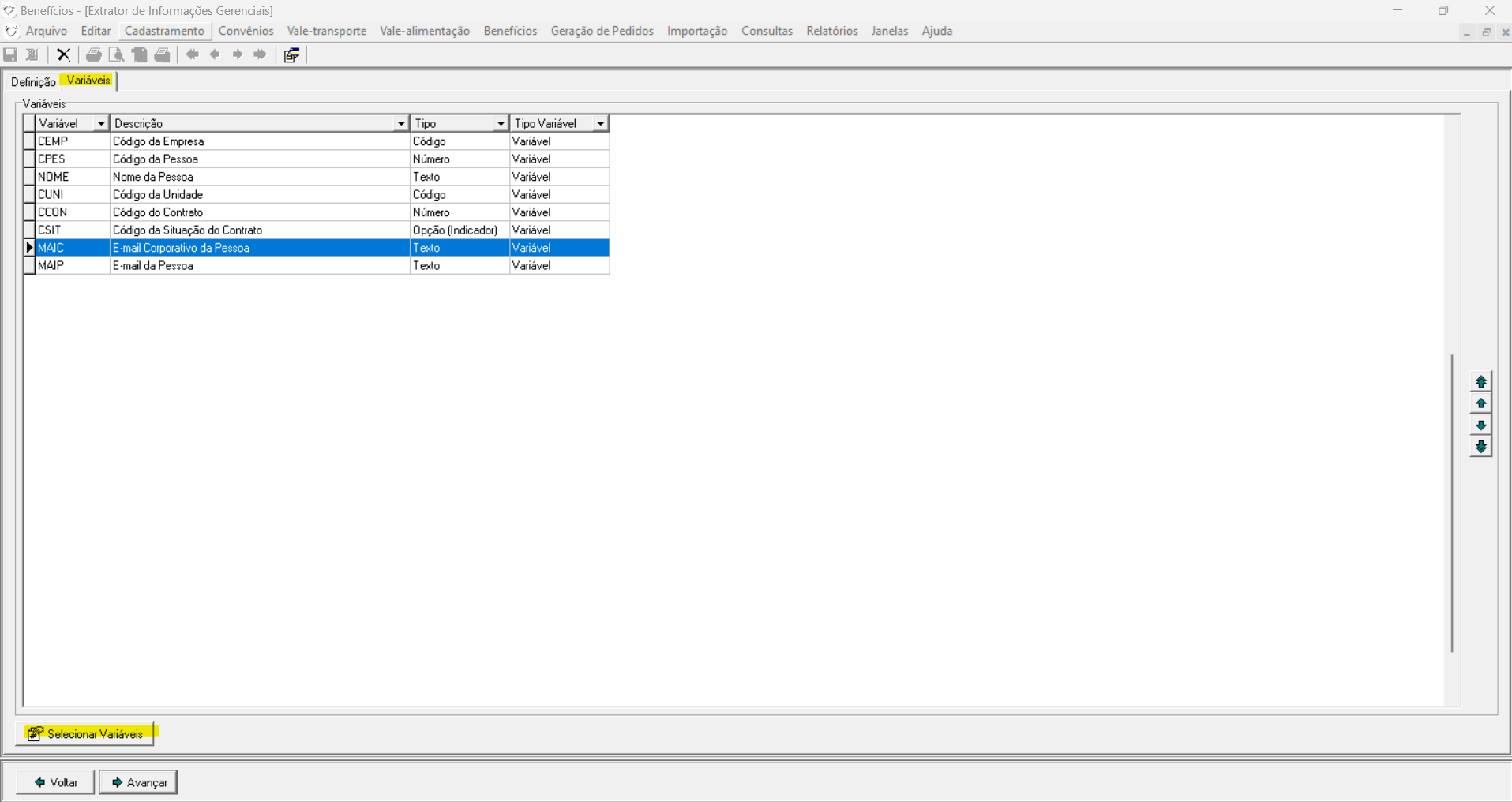
Task: Open the Arquivo menu
Action: point(47,31)
